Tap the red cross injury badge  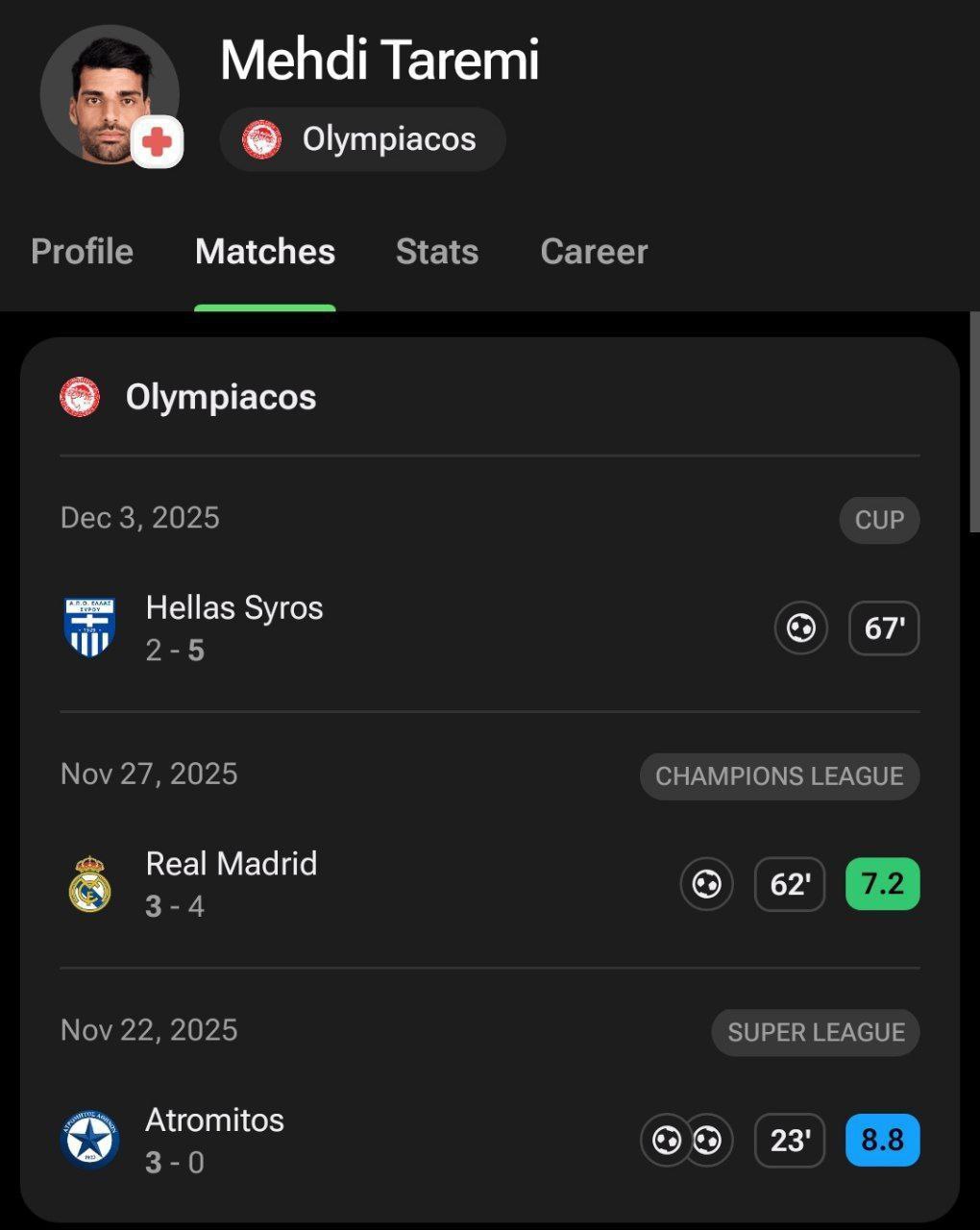point(157,142)
